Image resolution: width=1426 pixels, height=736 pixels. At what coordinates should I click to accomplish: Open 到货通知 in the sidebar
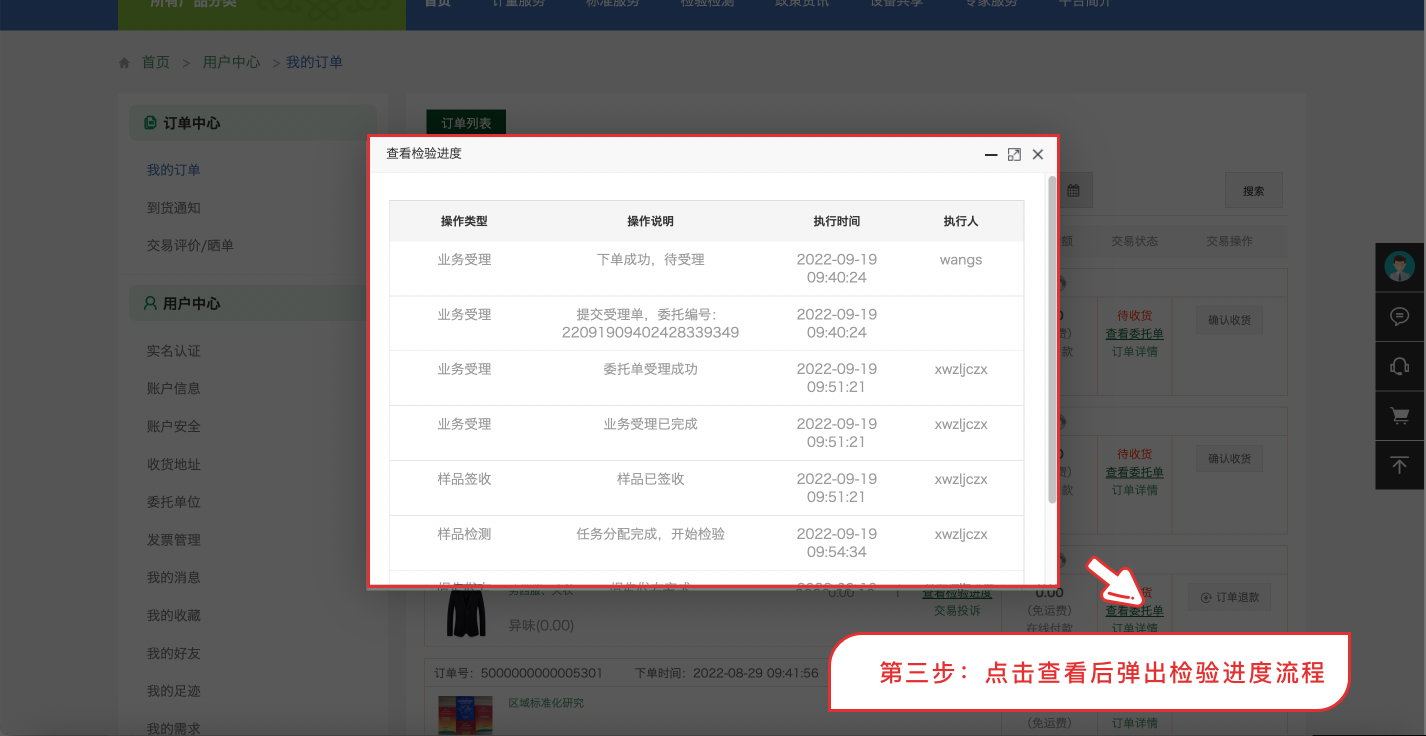click(174, 208)
